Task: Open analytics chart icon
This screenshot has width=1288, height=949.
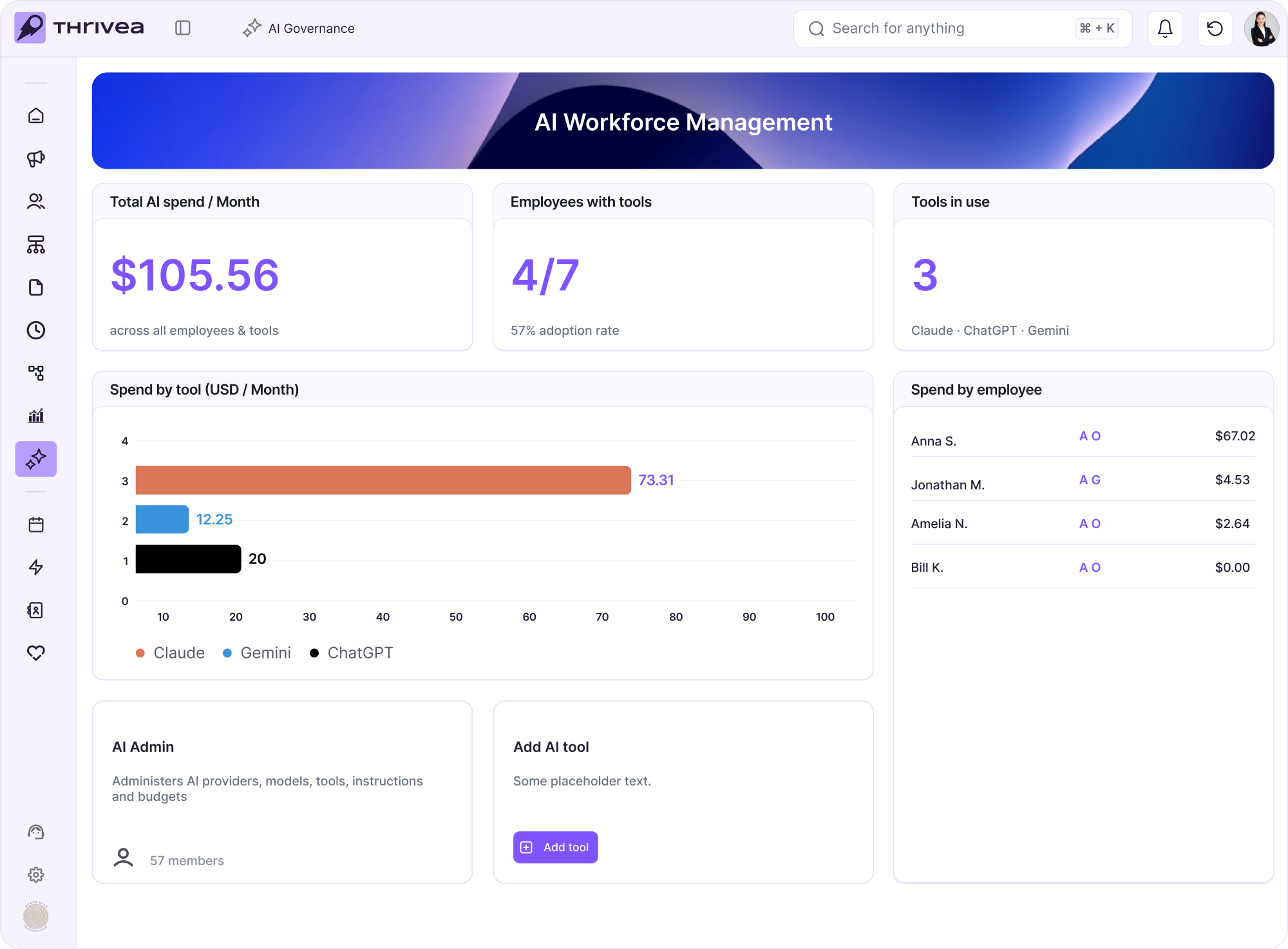Action: 36,416
